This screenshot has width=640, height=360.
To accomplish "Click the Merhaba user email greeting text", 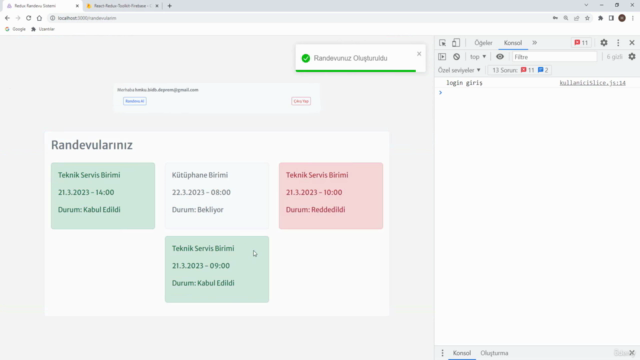I will 158,90.
